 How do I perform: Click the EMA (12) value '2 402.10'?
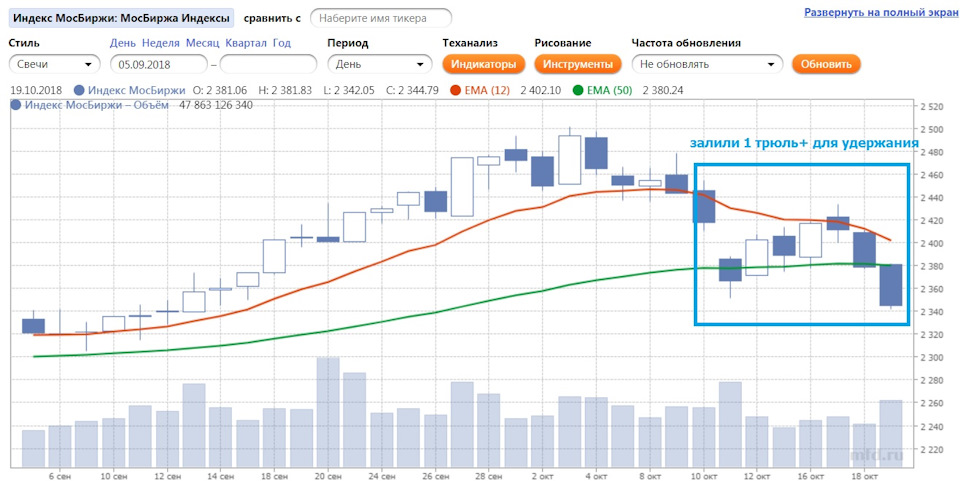coord(541,91)
